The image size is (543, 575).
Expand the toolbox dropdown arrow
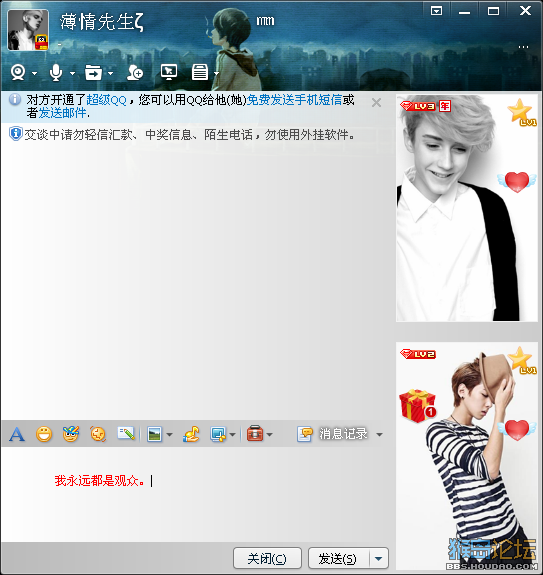click(269, 435)
